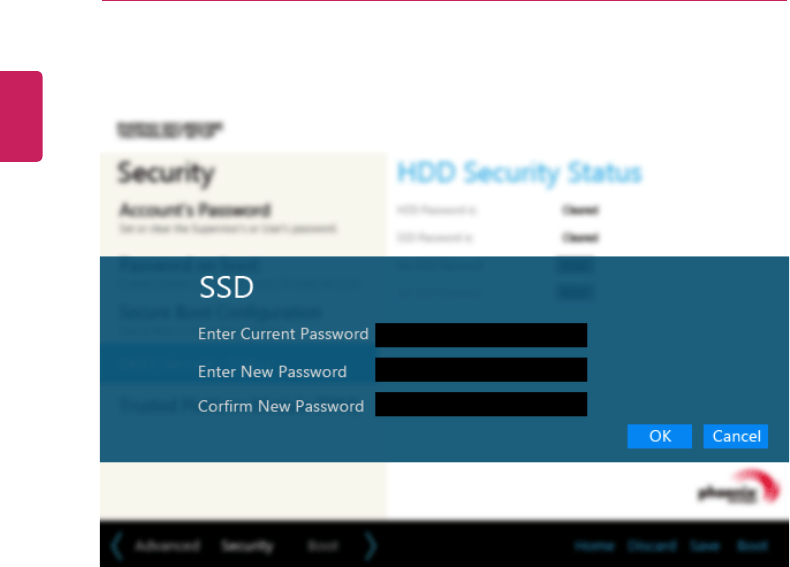The width and height of the screenshot is (790, 567).
Task: Click the left arrow in bottom navigation
Action: coord(117,546)
